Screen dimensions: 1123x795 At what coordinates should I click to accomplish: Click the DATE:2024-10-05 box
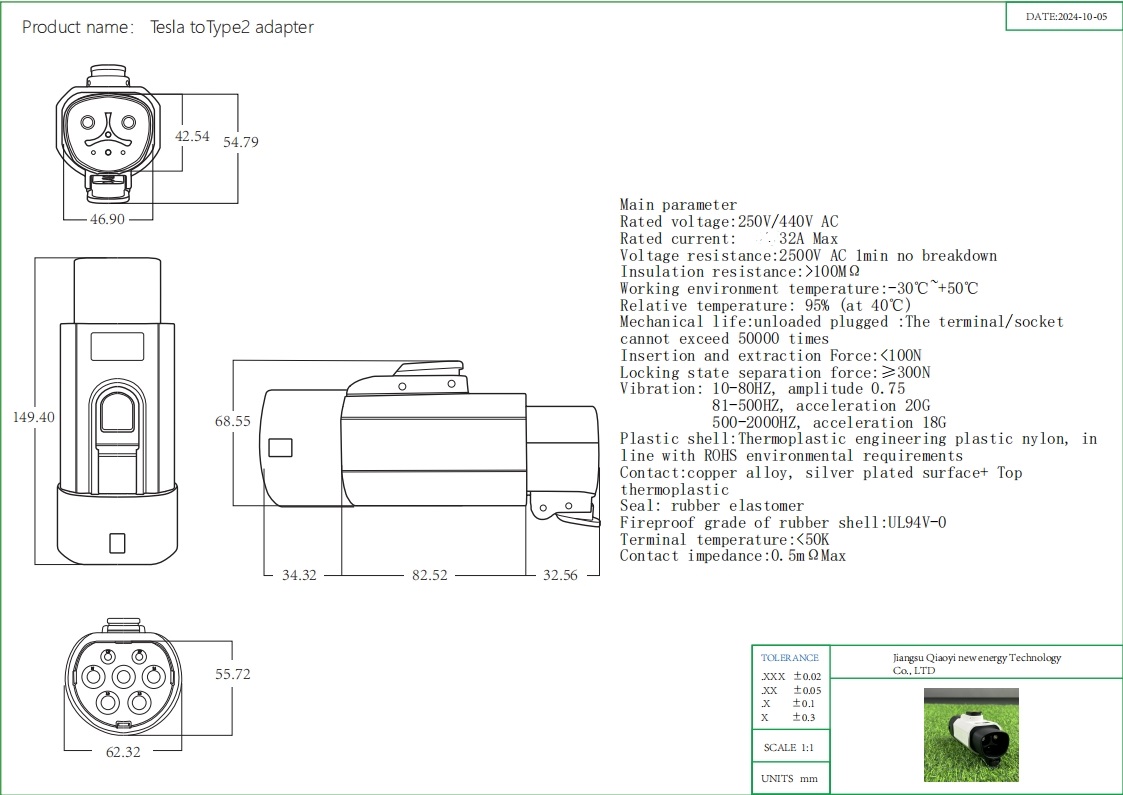click(1066, 17)
